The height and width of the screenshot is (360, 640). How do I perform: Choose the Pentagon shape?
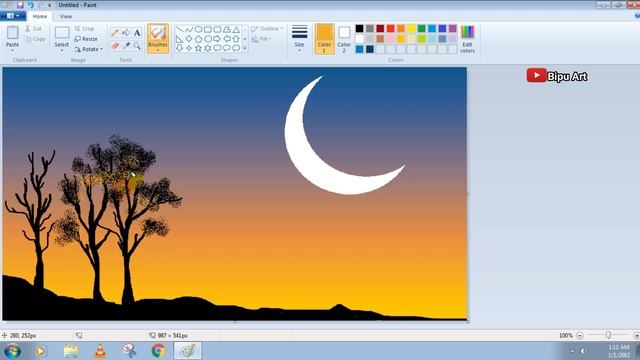pyautogui.click(x=198, y=39)
